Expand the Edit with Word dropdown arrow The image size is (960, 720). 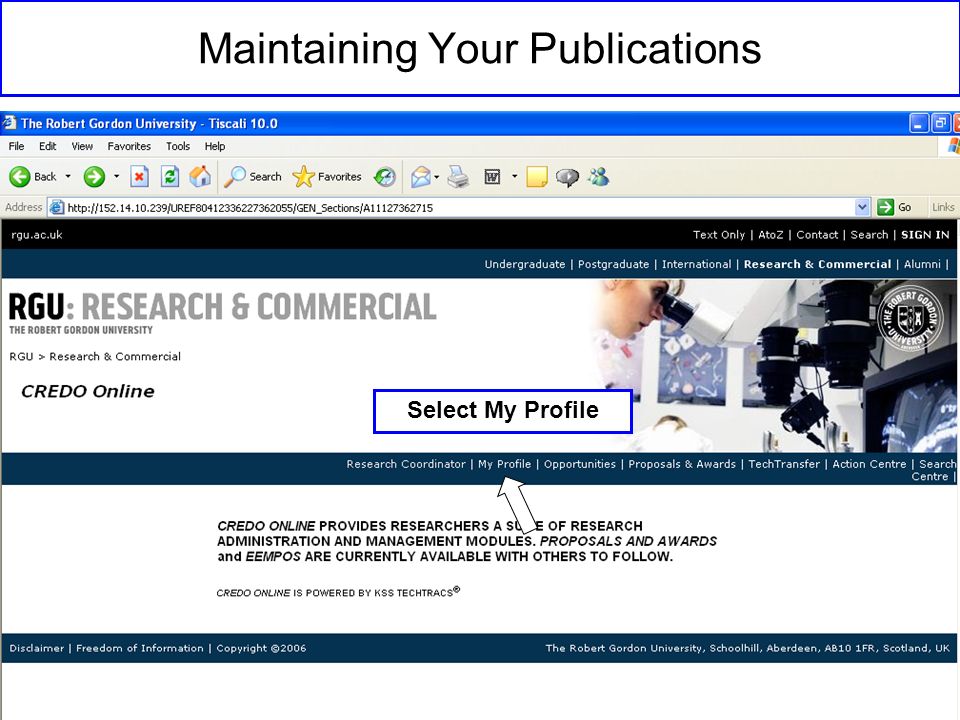[514, 177]
